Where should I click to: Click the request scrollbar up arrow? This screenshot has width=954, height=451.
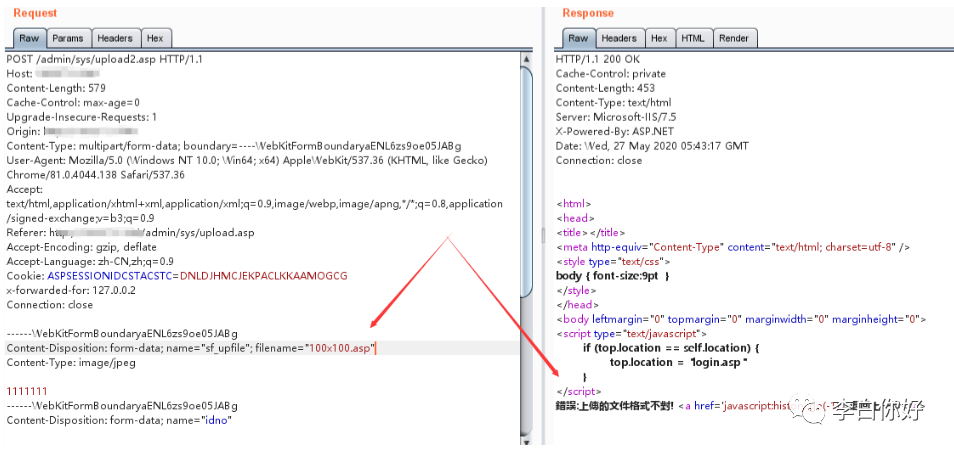(526, 58)
